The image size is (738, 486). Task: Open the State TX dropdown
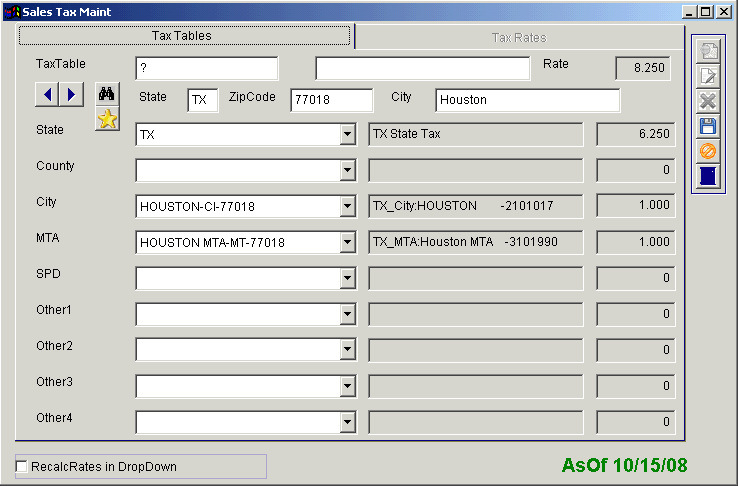347,135
